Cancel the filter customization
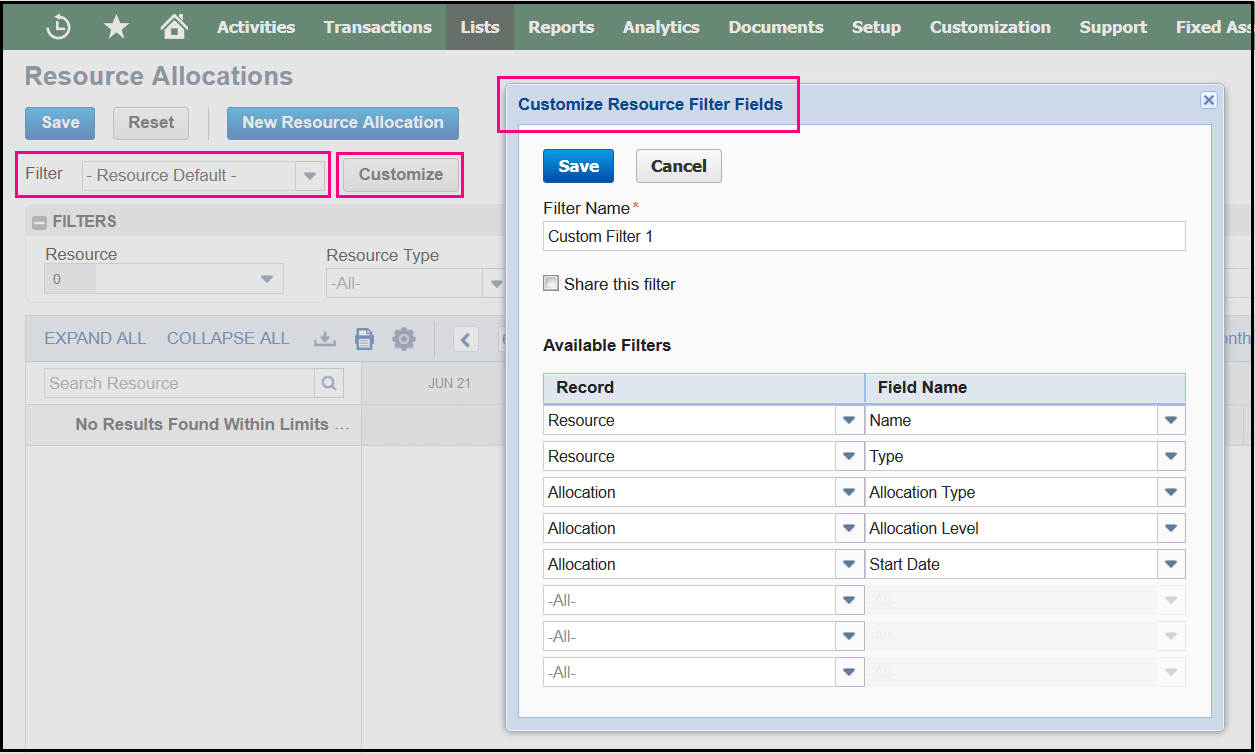Viewport: 1255px width, 754px height. point(678,166)
